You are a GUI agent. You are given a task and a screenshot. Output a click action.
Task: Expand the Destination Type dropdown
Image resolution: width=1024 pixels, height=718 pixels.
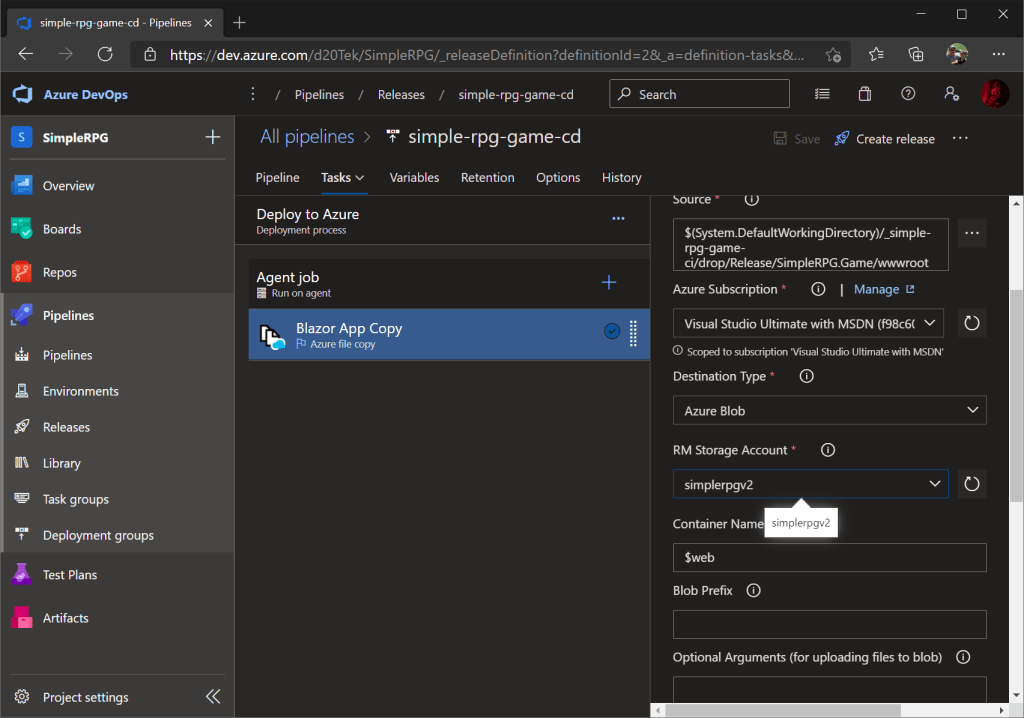(x=829, y=411)
